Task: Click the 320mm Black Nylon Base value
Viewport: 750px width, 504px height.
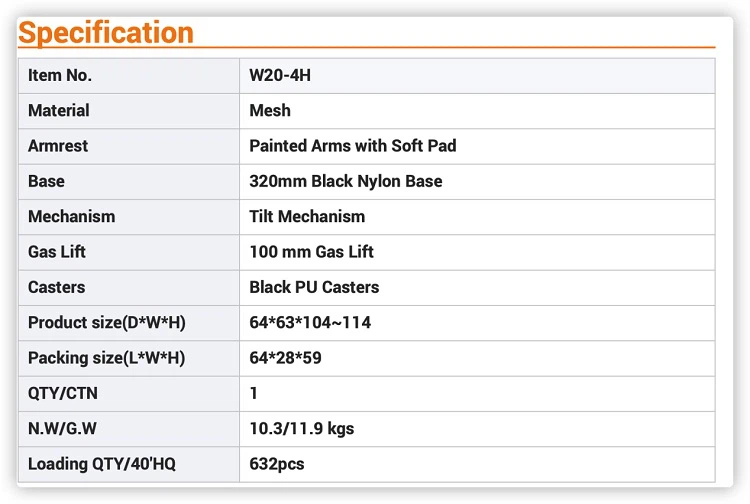Action: click(345, 181)
